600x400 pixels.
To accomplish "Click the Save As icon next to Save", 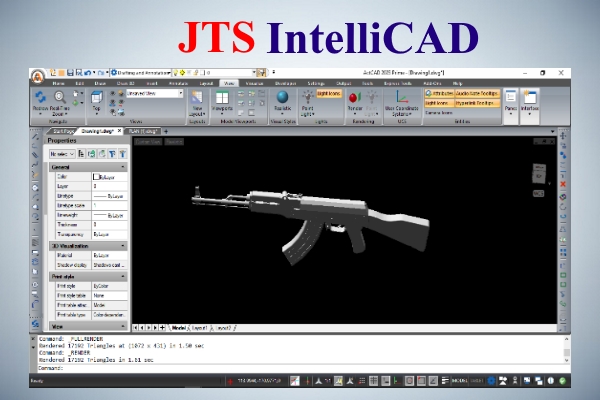I will 79,72.
